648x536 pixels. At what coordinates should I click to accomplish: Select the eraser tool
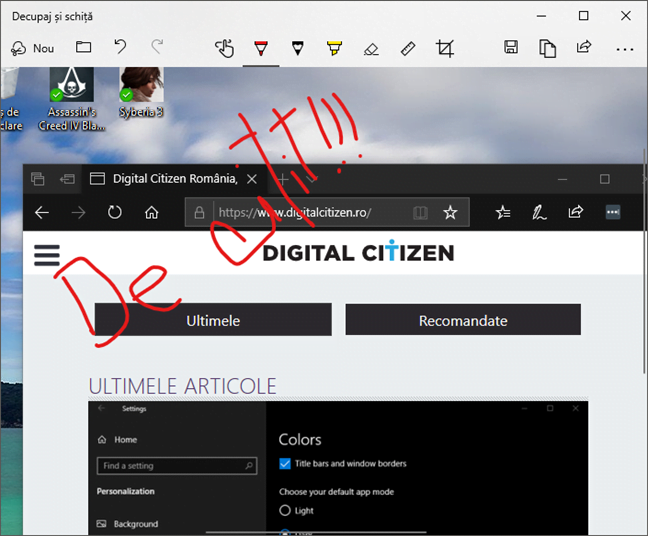[x=371, y=49]
